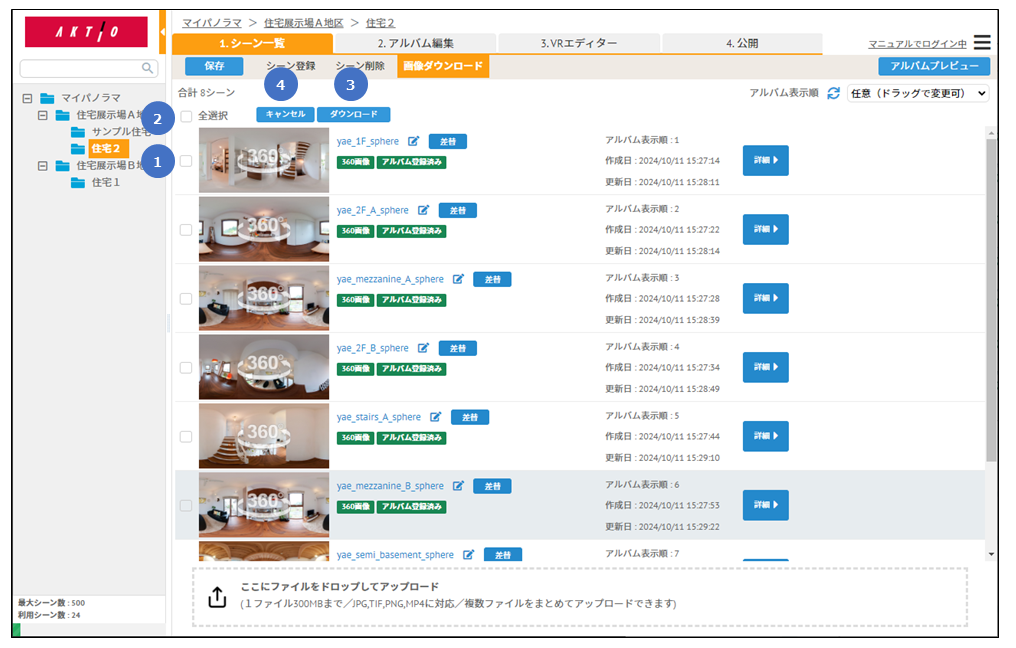This screenshot has height=648, width=1016.
Task: Click the scene list vertical scrollbar
Action: pos(990,300)
